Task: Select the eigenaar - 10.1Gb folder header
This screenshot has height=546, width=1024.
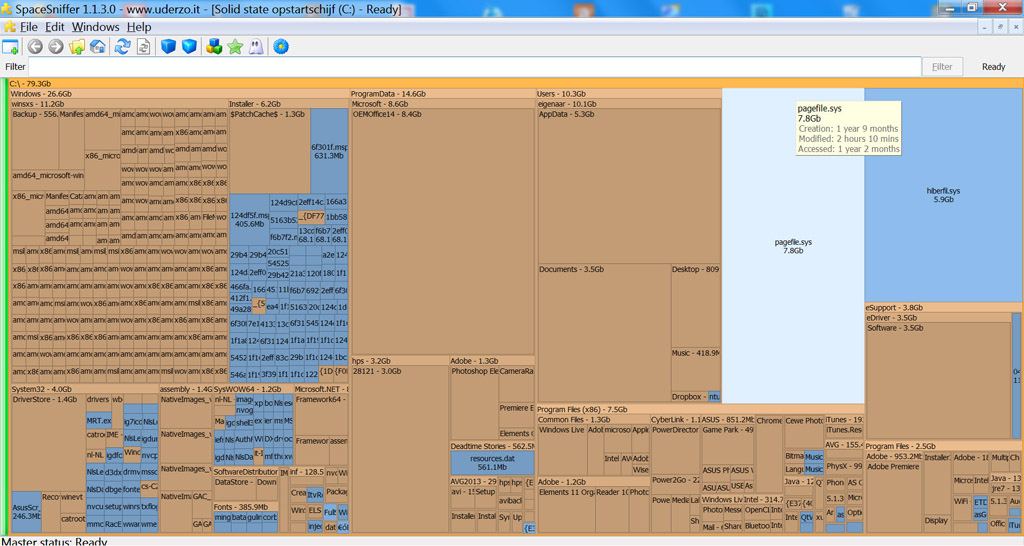Action: click(629, 104)
